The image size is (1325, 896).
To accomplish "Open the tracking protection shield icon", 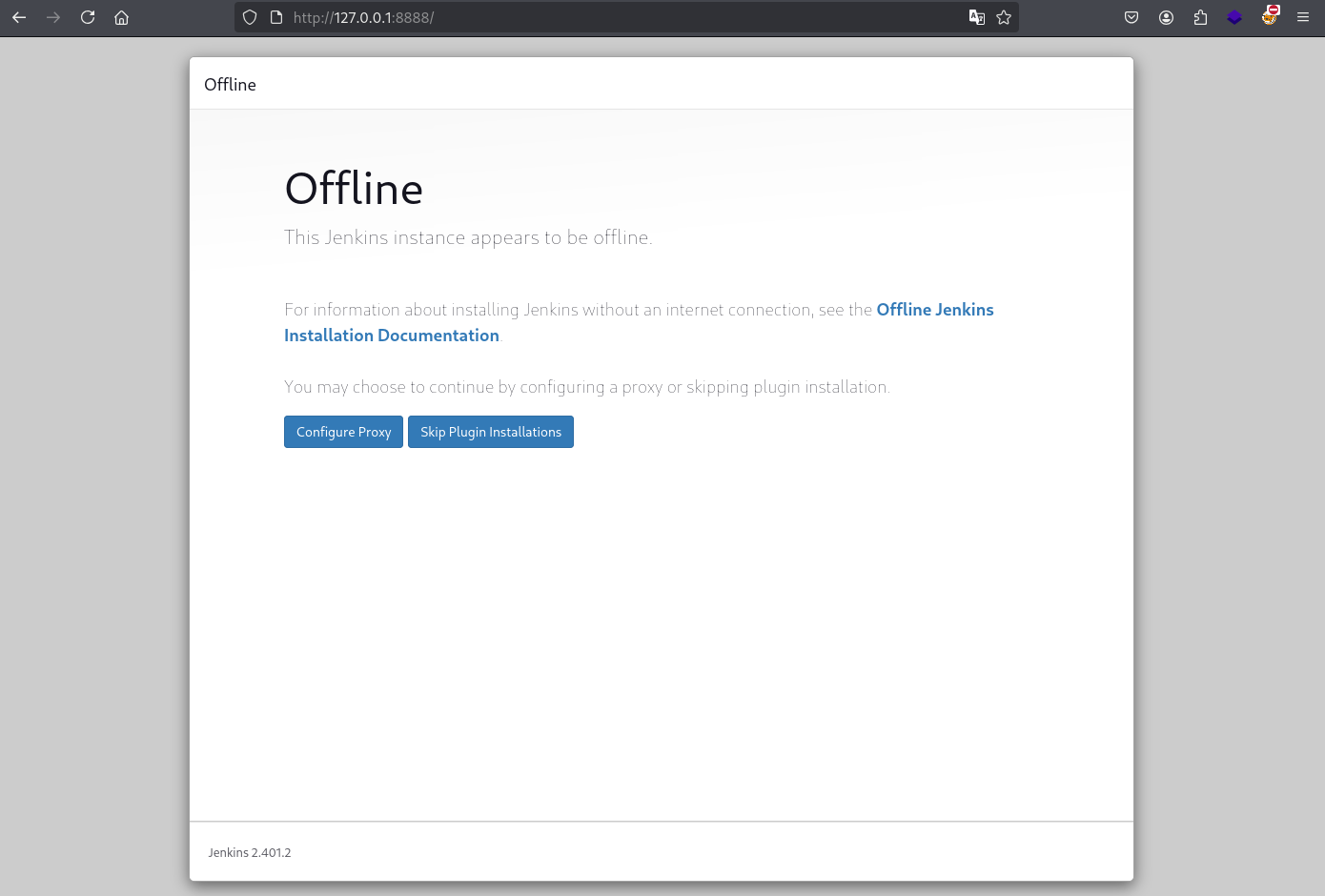I will coord(250,17).
